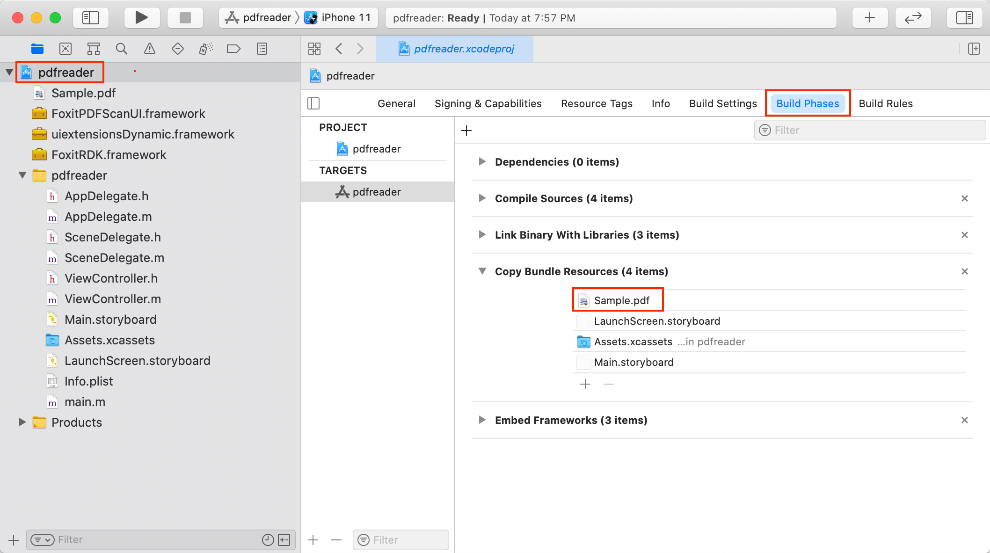Click the Library plus button in toolbar
Screen dimensions: 990x553
(869, 17)
